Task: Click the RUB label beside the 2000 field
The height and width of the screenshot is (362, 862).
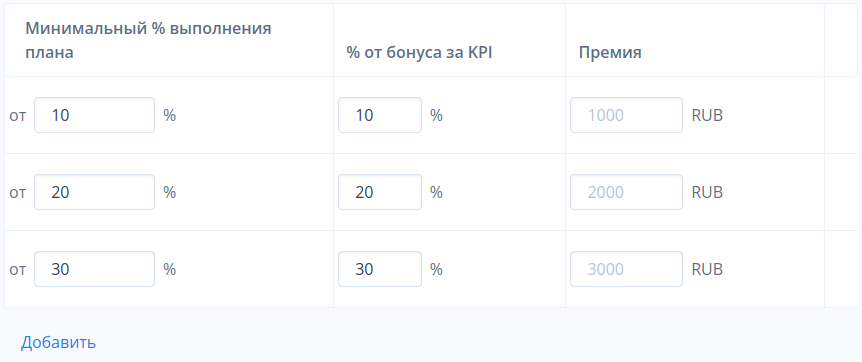Action: (707, 193)
